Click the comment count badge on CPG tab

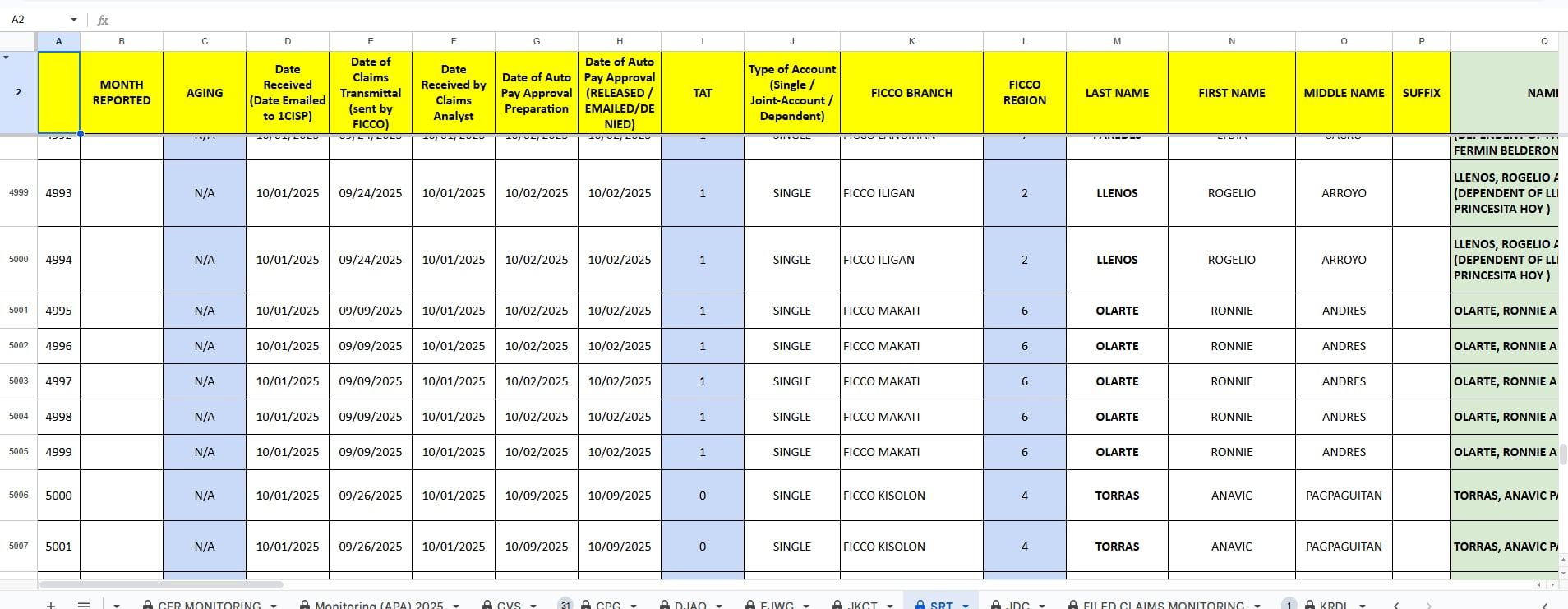[x=565, y=605]
